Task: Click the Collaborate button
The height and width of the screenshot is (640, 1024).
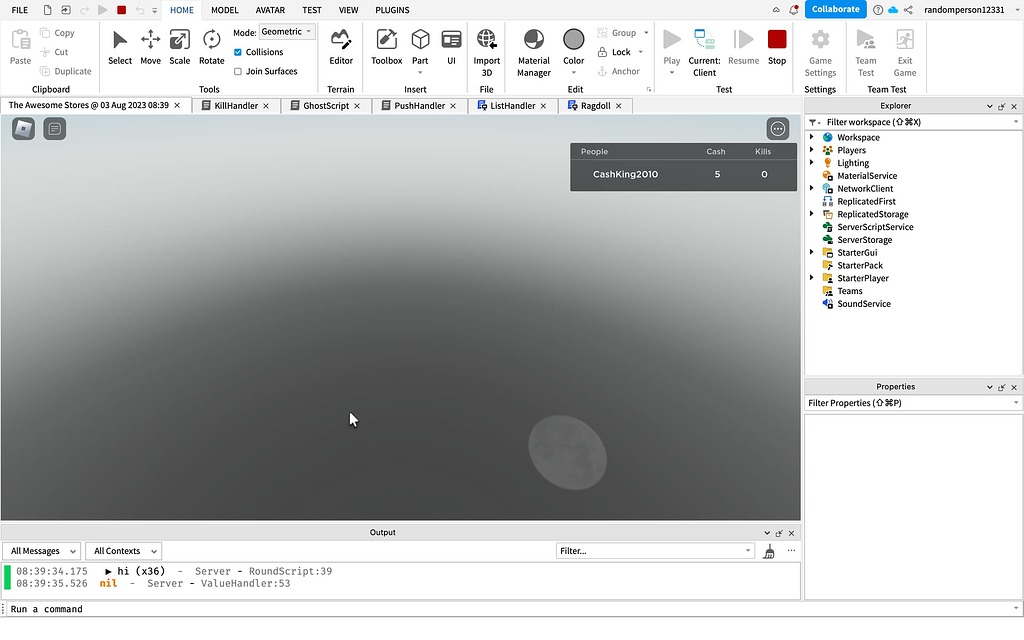Action: point(835,9)
